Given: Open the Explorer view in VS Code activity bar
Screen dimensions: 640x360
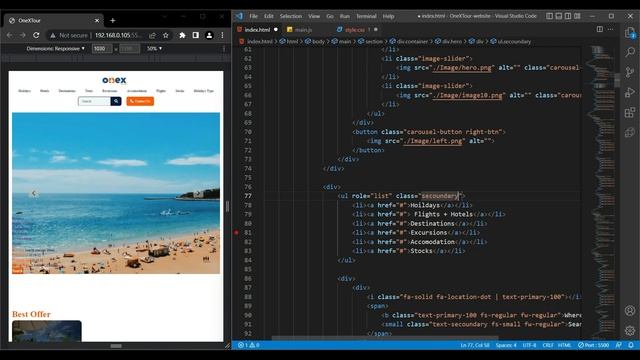Looking at the screenshot, I should [630, 33].
